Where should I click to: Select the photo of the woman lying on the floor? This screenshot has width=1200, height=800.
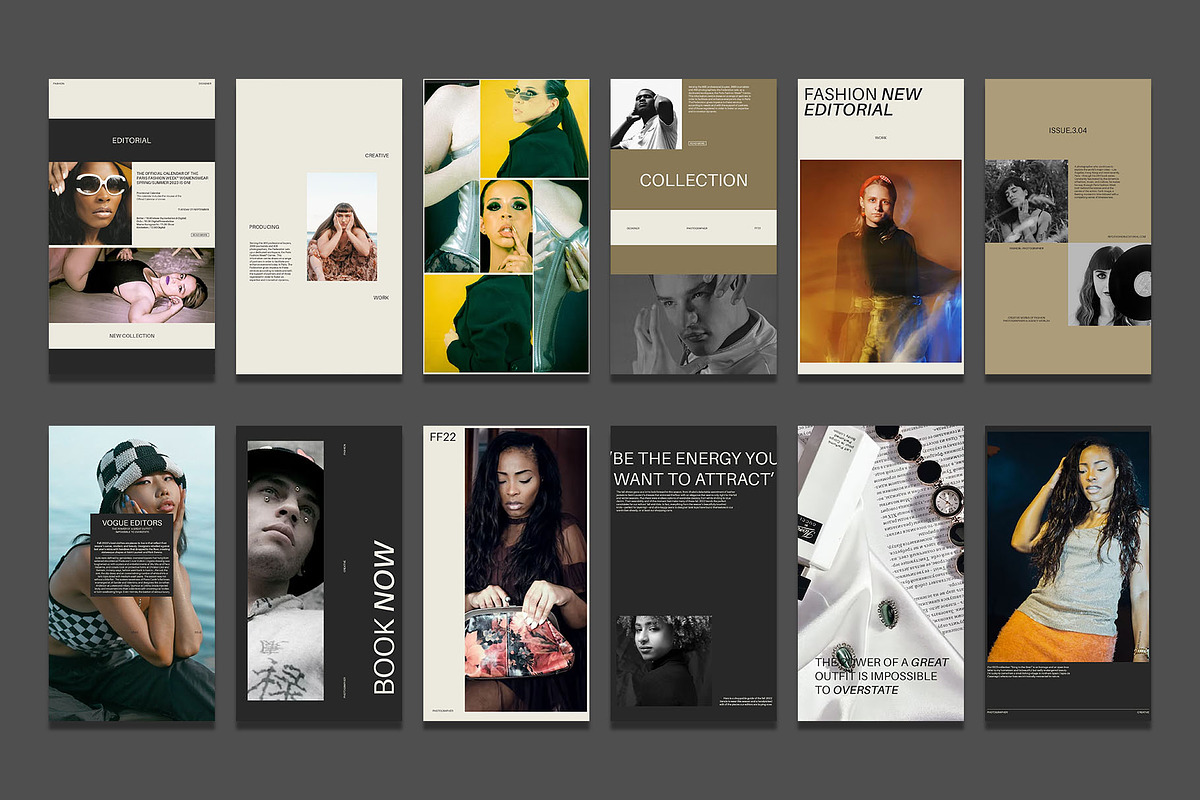point(132,286)
